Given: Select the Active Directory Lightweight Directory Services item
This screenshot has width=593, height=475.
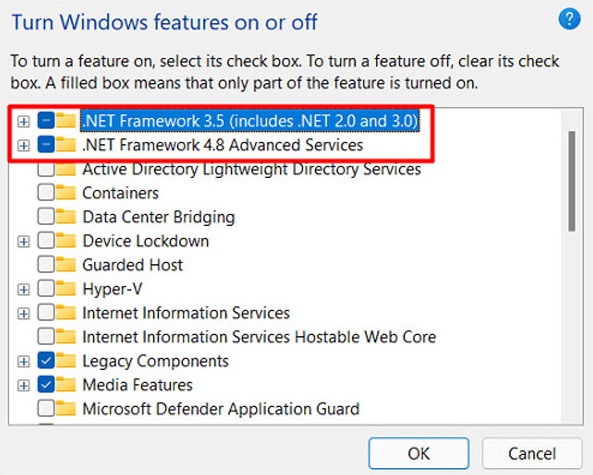Looking at the screenshot, I should coord(251,169).
